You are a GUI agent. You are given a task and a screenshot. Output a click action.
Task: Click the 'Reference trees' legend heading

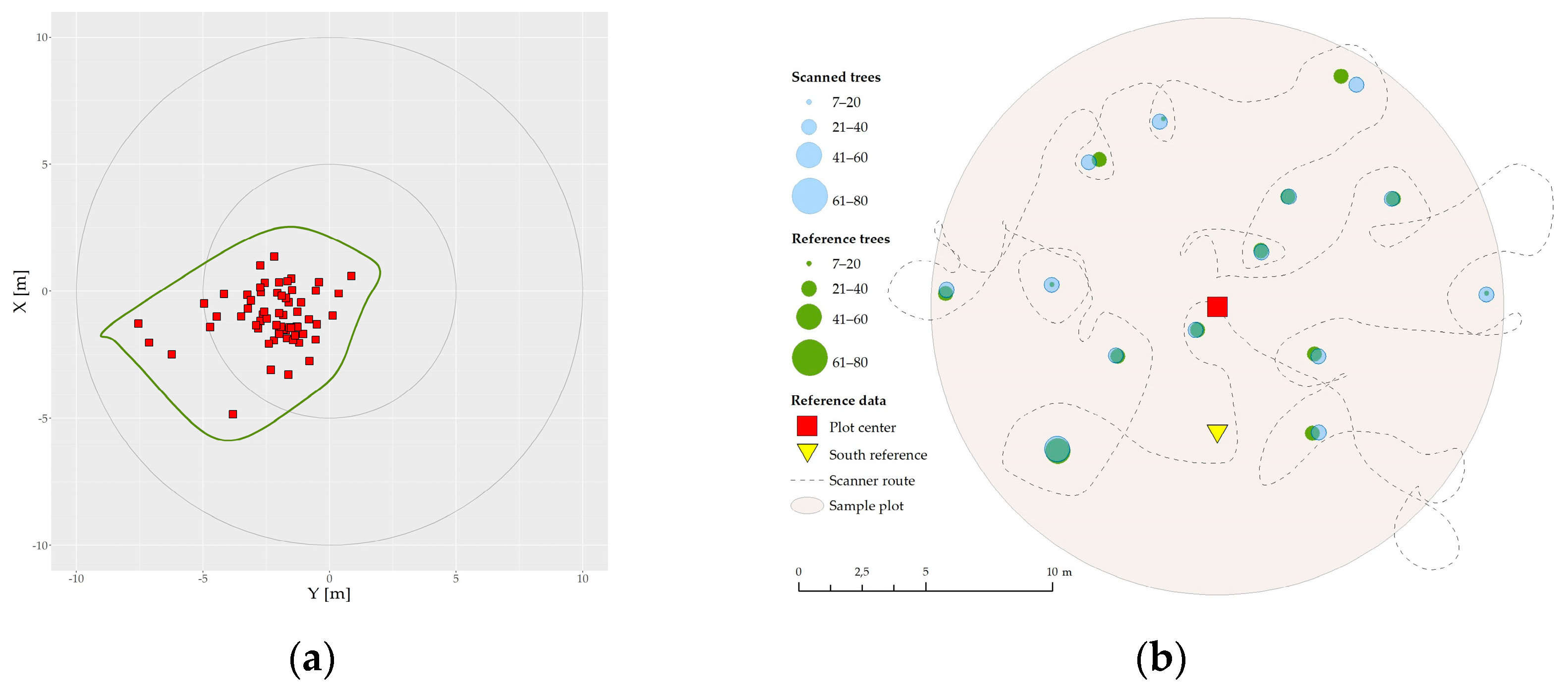(840, 239)
